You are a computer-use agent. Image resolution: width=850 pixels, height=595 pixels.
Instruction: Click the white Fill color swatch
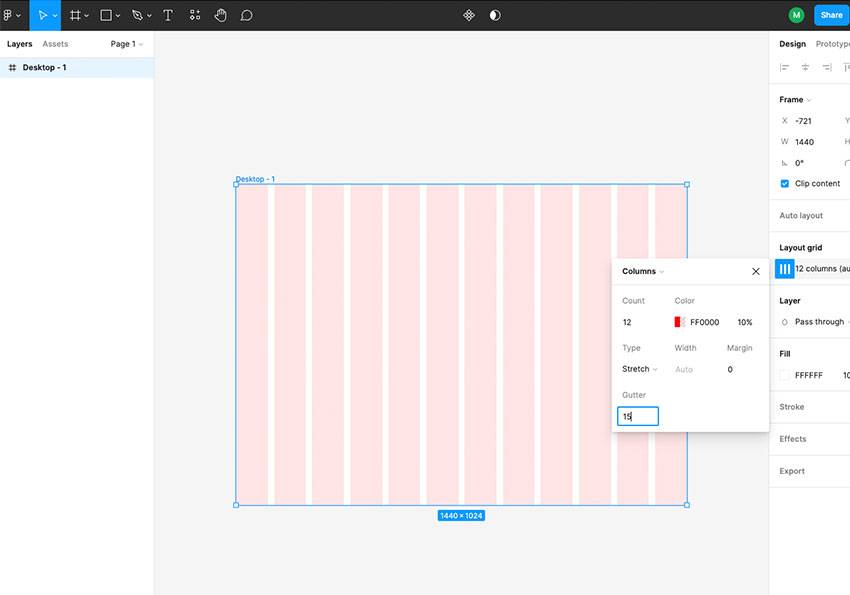pyautogui.click(x=784, y=375)
